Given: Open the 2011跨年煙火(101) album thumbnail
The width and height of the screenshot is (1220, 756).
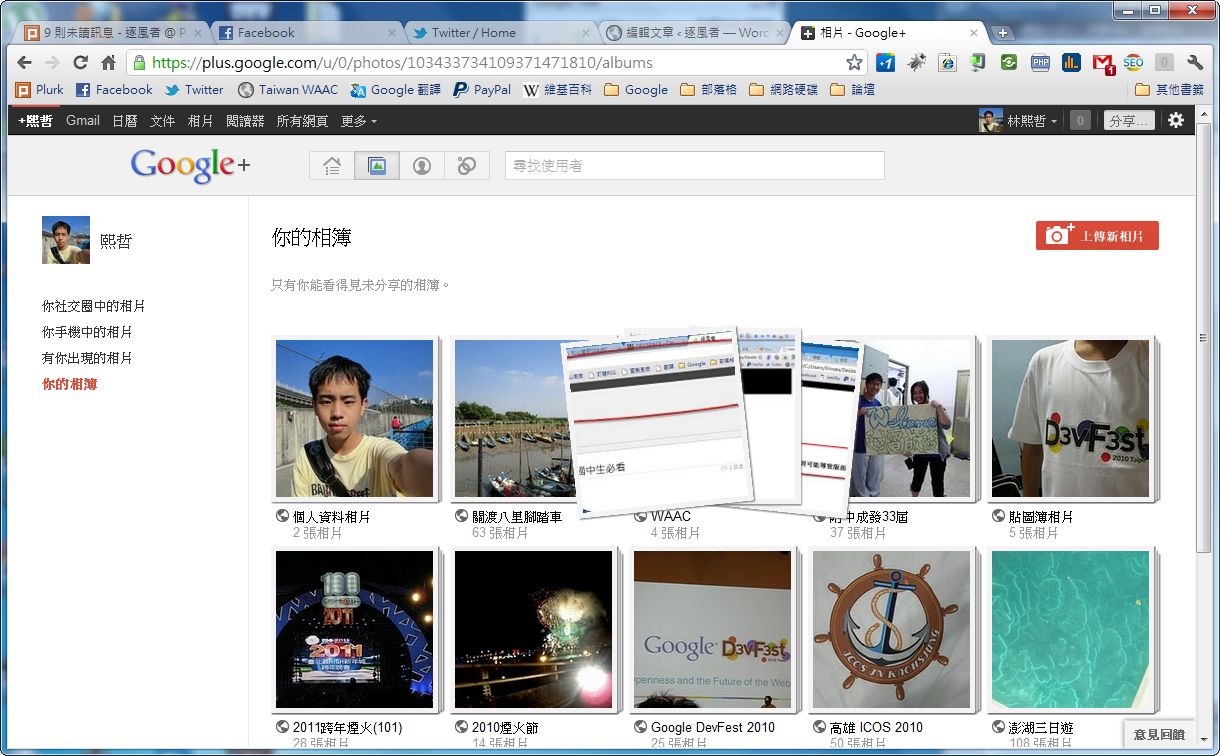Looking at the screenshot, I should click(355, 630).
